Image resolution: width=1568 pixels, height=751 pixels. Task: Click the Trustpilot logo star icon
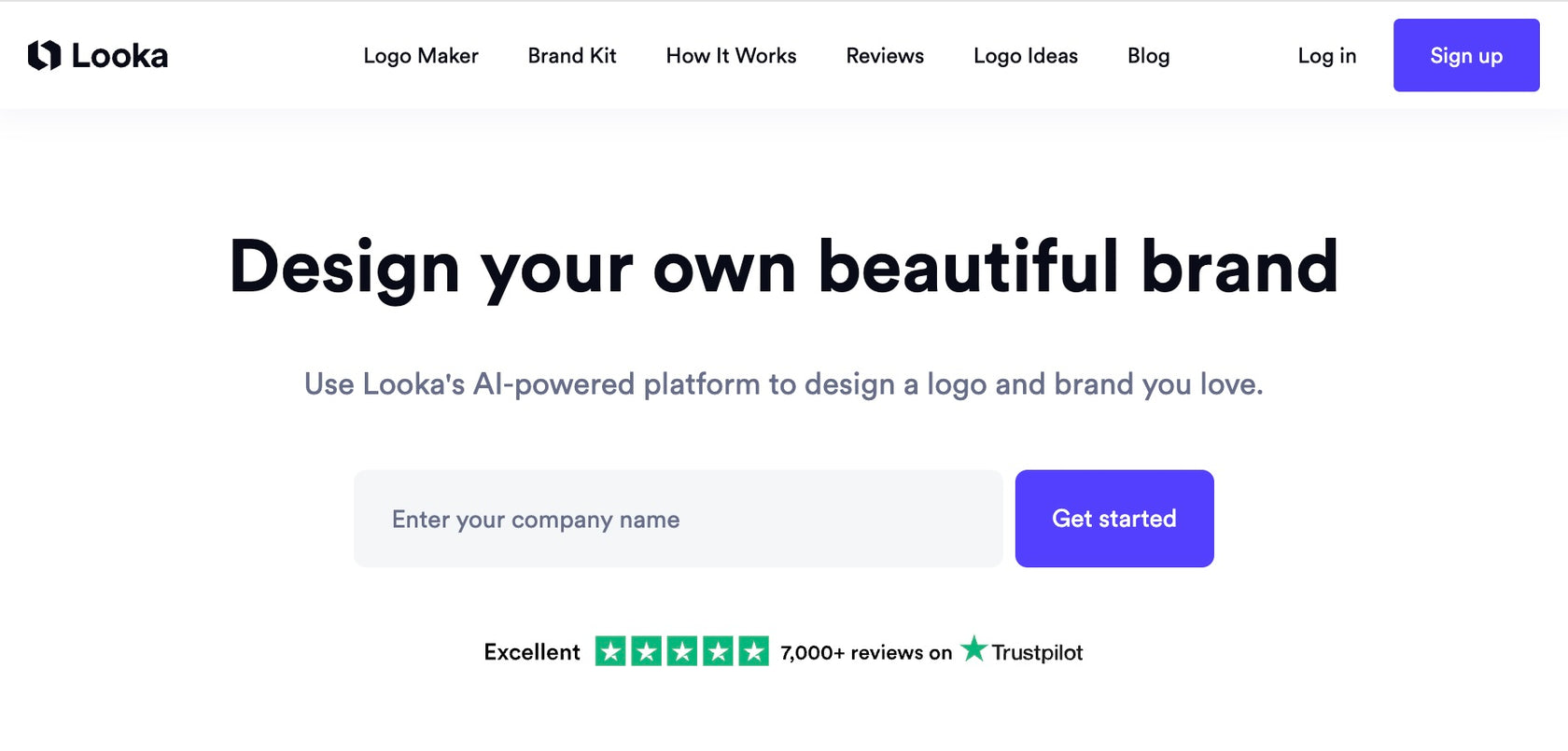tap(973, 648)
